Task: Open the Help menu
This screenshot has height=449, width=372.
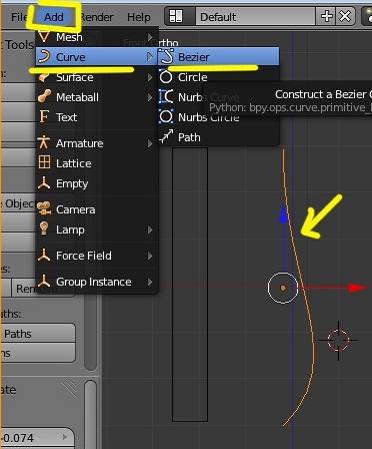Action: 139,17
